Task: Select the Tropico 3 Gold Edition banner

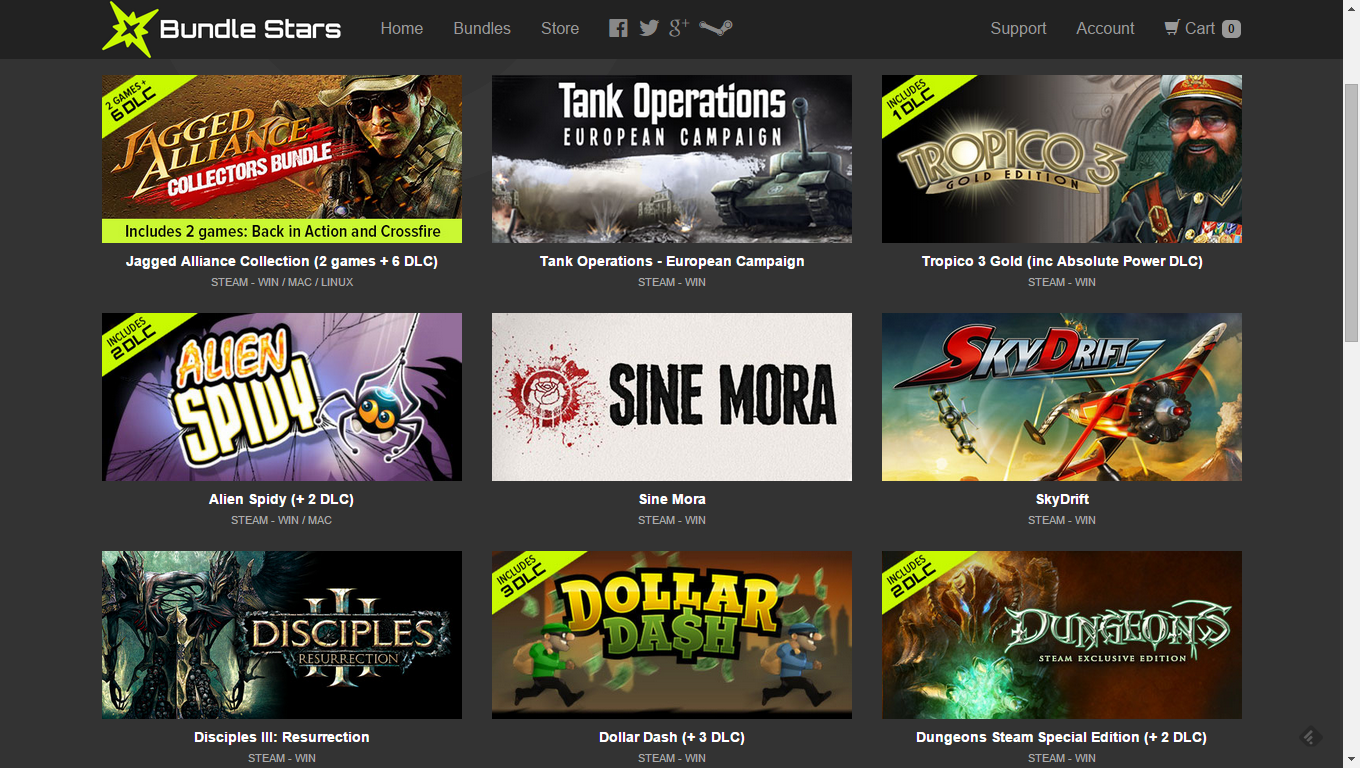Action: [1062, 159]
